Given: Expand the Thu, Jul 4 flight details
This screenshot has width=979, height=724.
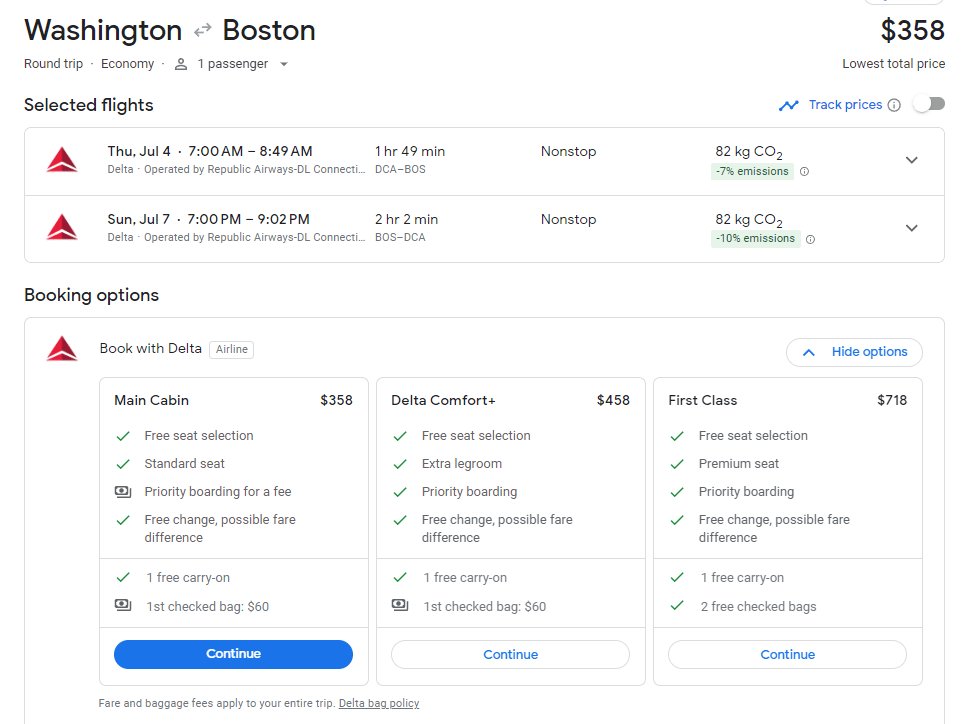Looking at the screenshot, I should tap(912, 160).
